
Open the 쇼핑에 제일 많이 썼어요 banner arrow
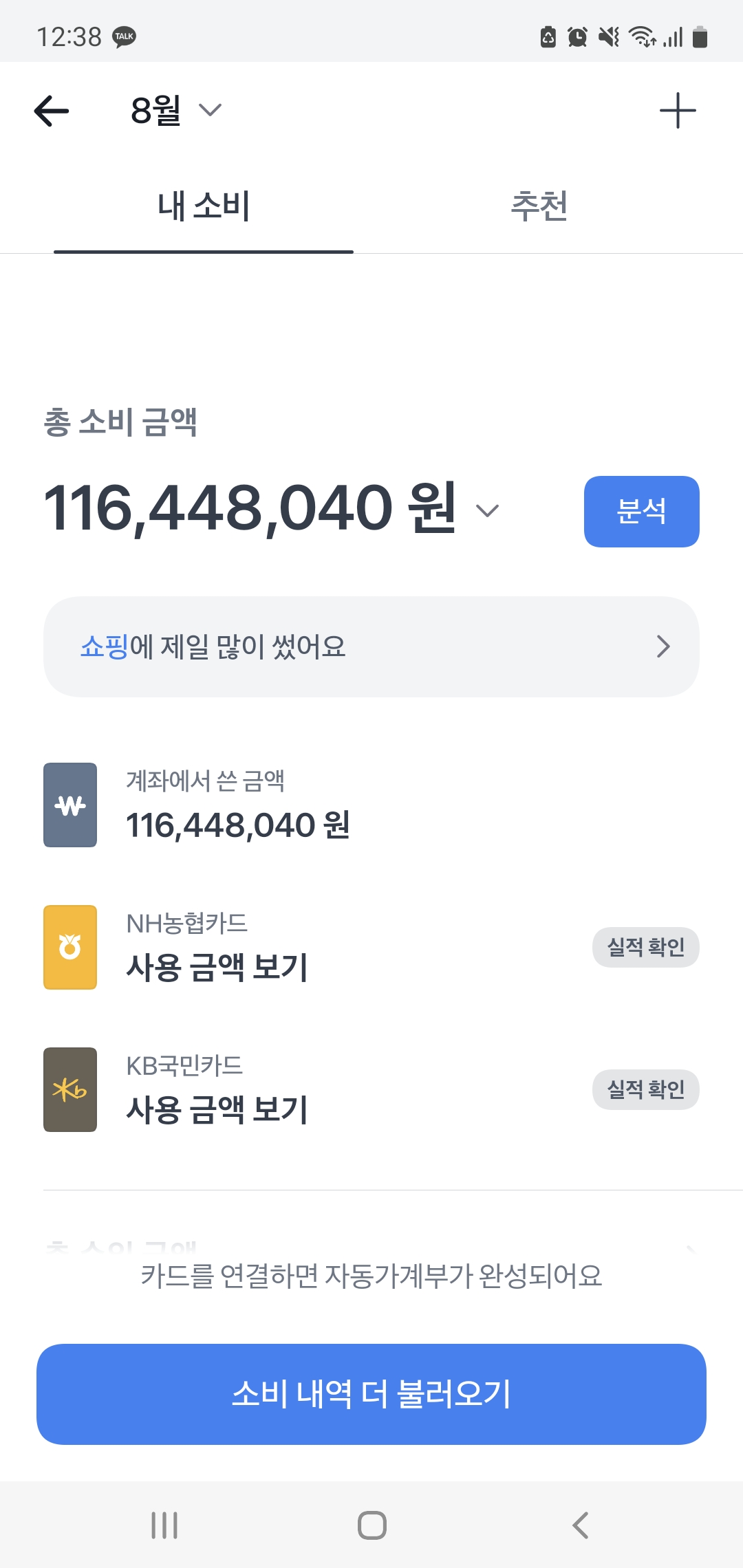663,646
